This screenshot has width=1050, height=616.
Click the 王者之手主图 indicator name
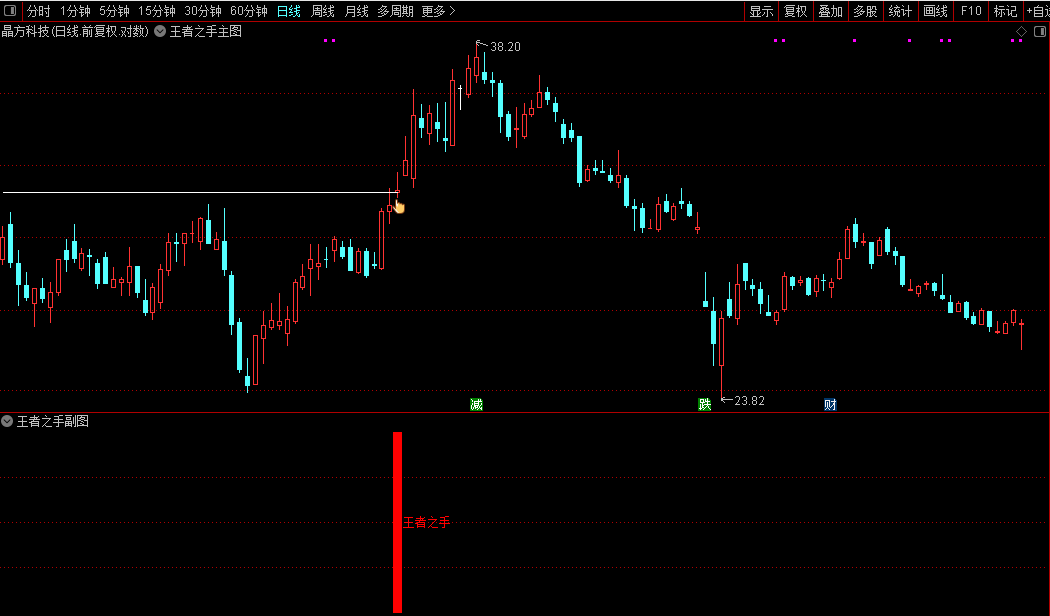point(206,31)
